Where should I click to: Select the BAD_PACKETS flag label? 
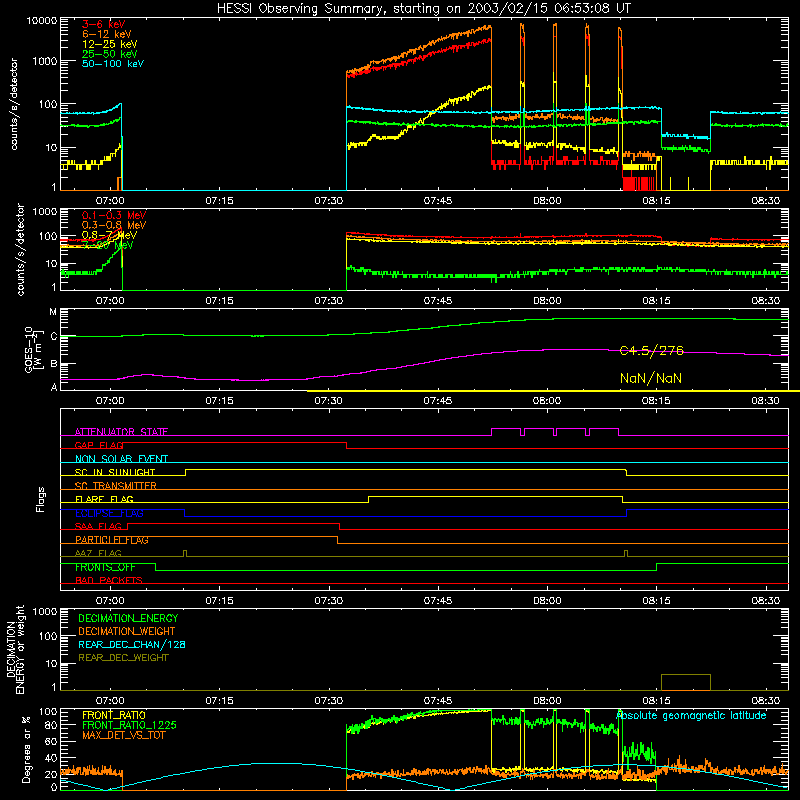[x=109, y=580]
